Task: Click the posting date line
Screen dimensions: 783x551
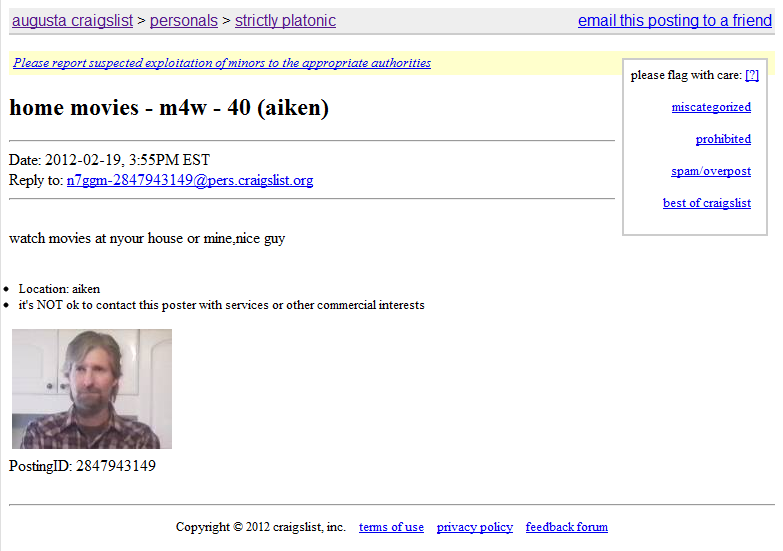Action: (x=109, y=160)
